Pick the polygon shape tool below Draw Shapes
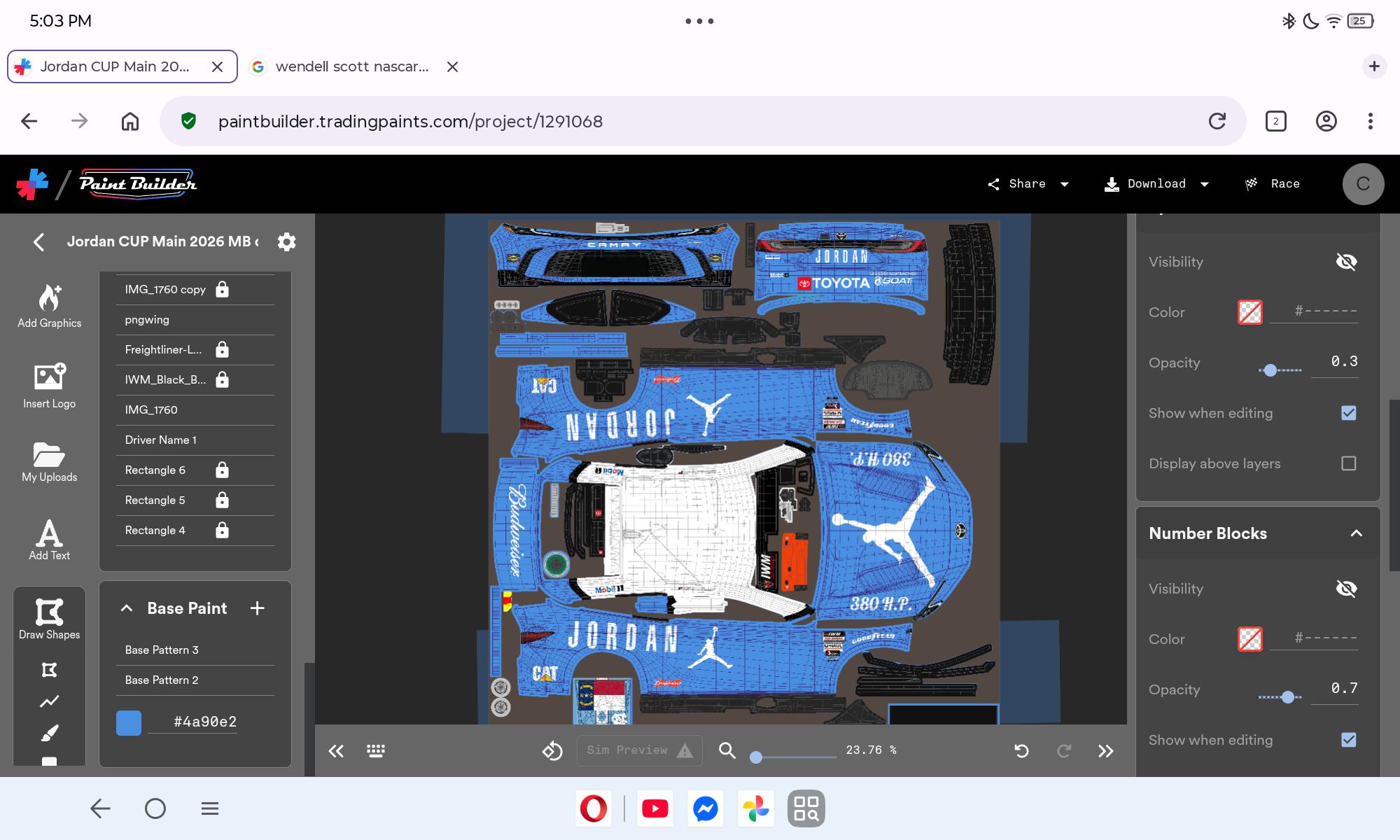Viewport: 1400px width, 840px height. (x=49, y=670)
